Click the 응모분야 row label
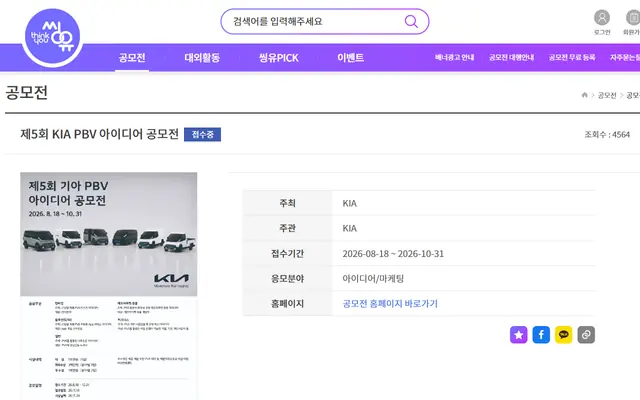Image resolution: width=640 pixels, height=400 pixels. click(287, 278)
